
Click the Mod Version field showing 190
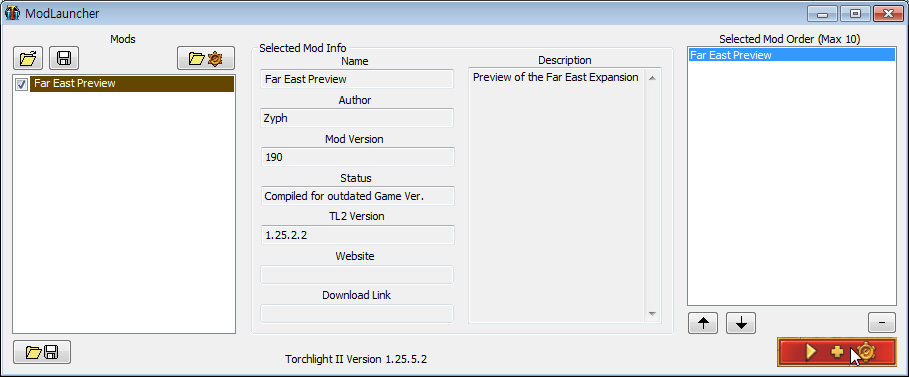pos(357,157)
